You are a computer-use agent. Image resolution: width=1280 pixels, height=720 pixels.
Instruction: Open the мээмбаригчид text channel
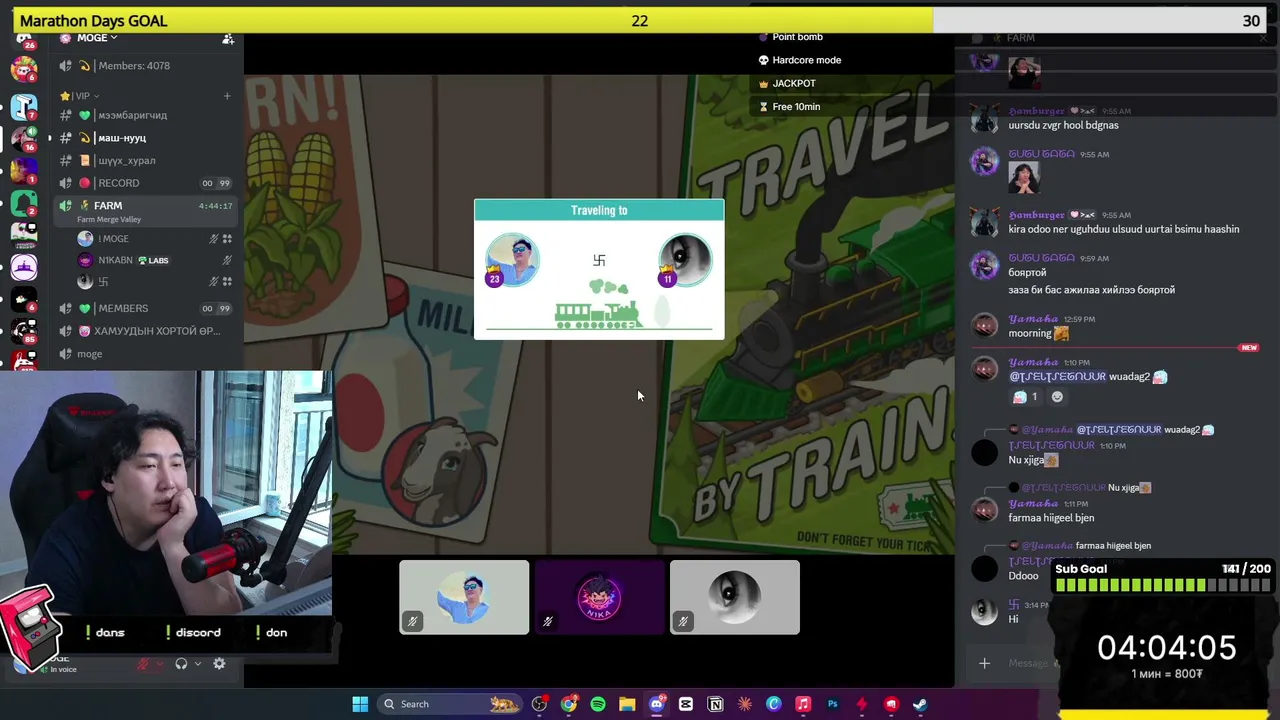coord(146,115)
